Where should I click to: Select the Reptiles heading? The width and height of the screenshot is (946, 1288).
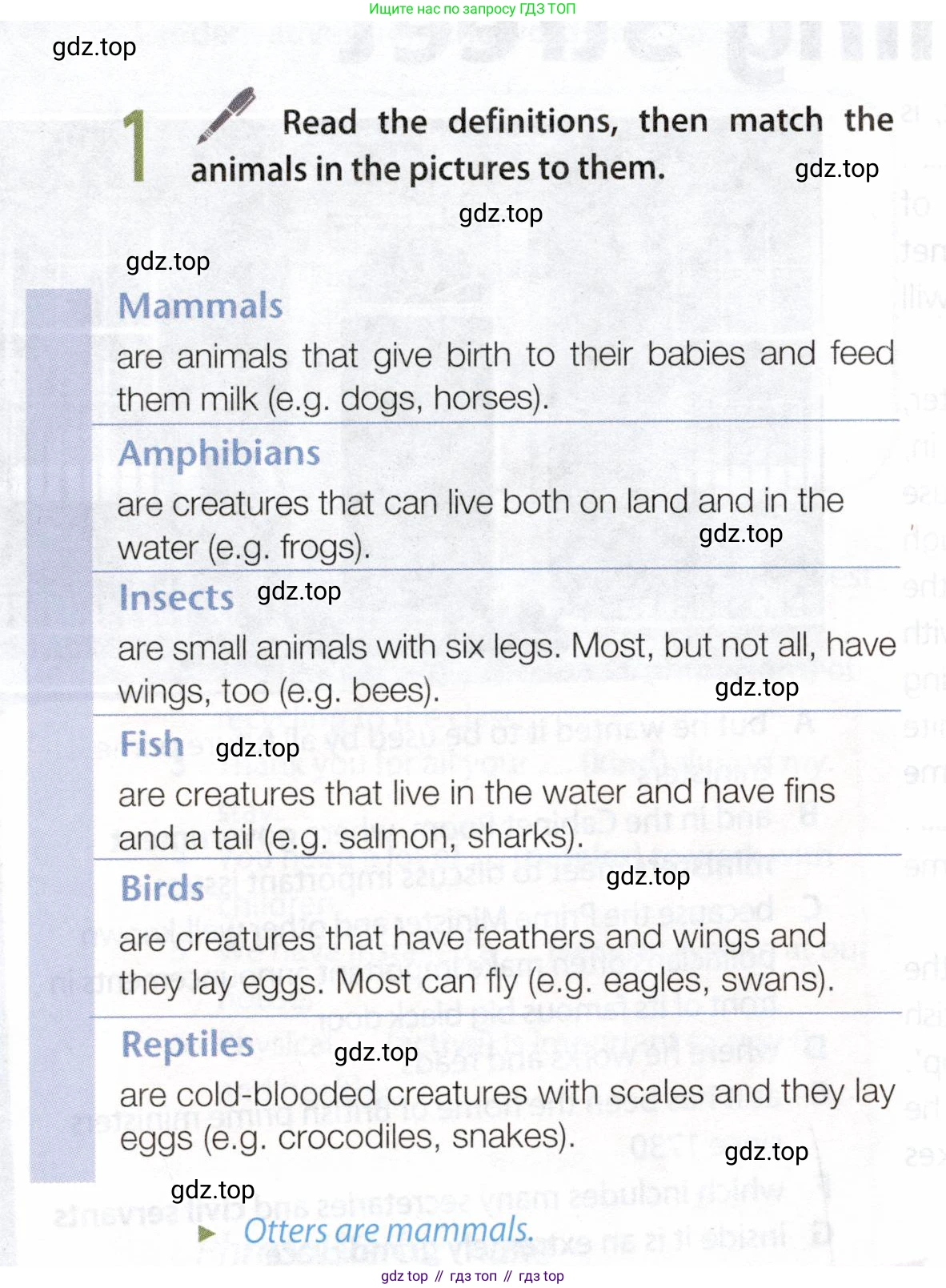(x=187, y=1045)
